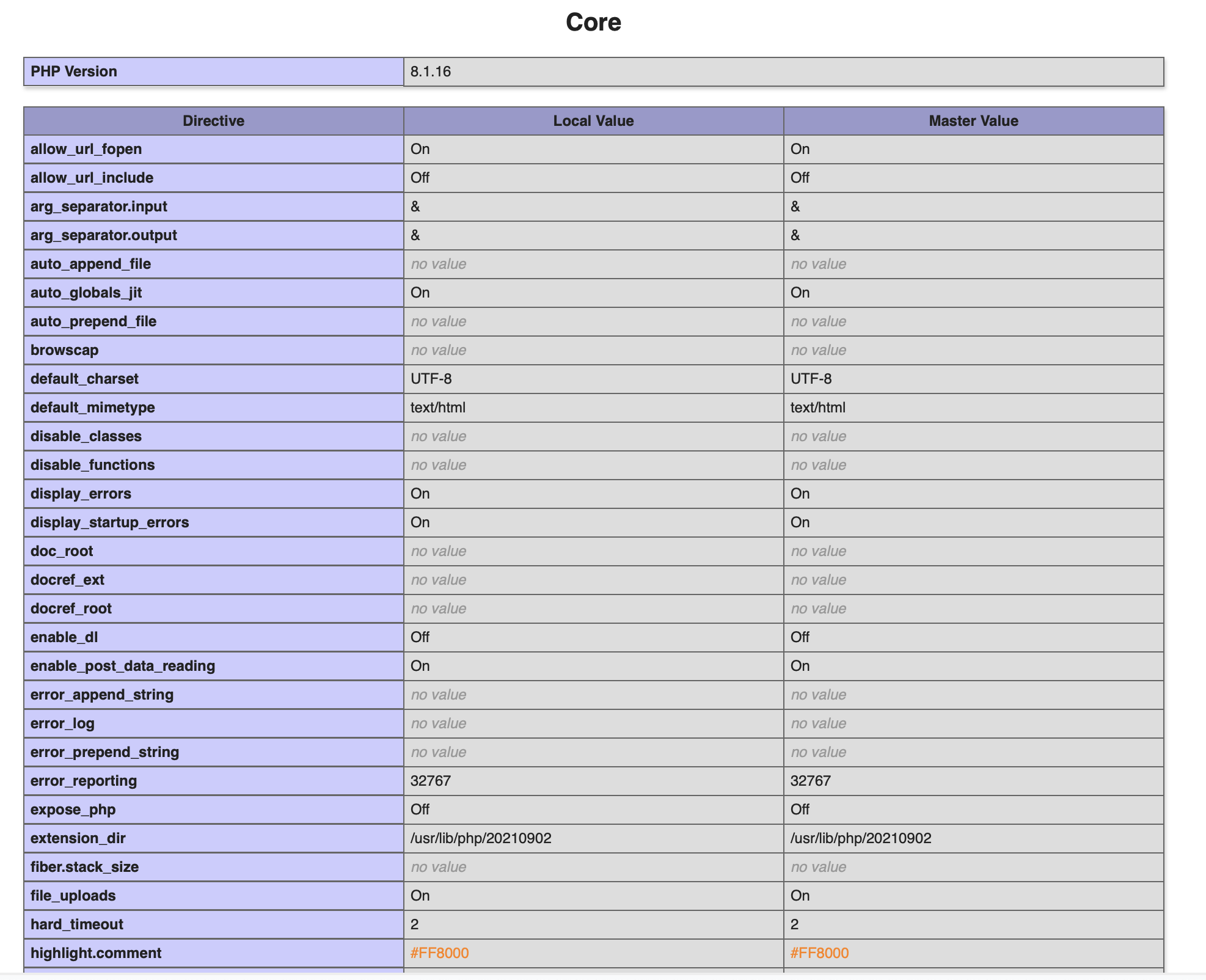Click the extension_dir local value path
This screenshot has height=980, width=1206.
pyautogui.click(x=481, y=838)
